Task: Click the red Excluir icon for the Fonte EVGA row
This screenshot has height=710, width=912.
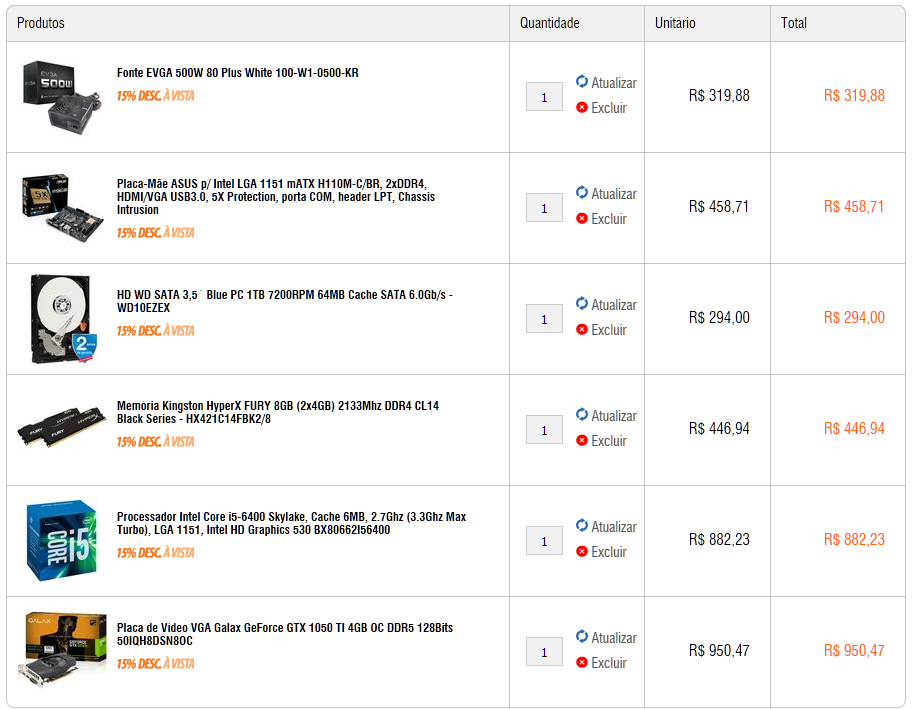Action: 582,108
